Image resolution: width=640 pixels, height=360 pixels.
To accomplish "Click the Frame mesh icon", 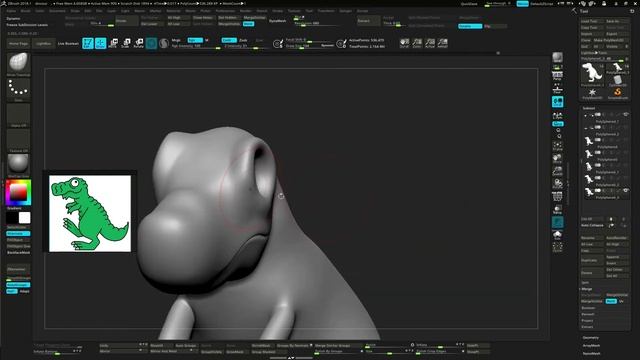I will point(557,146).
